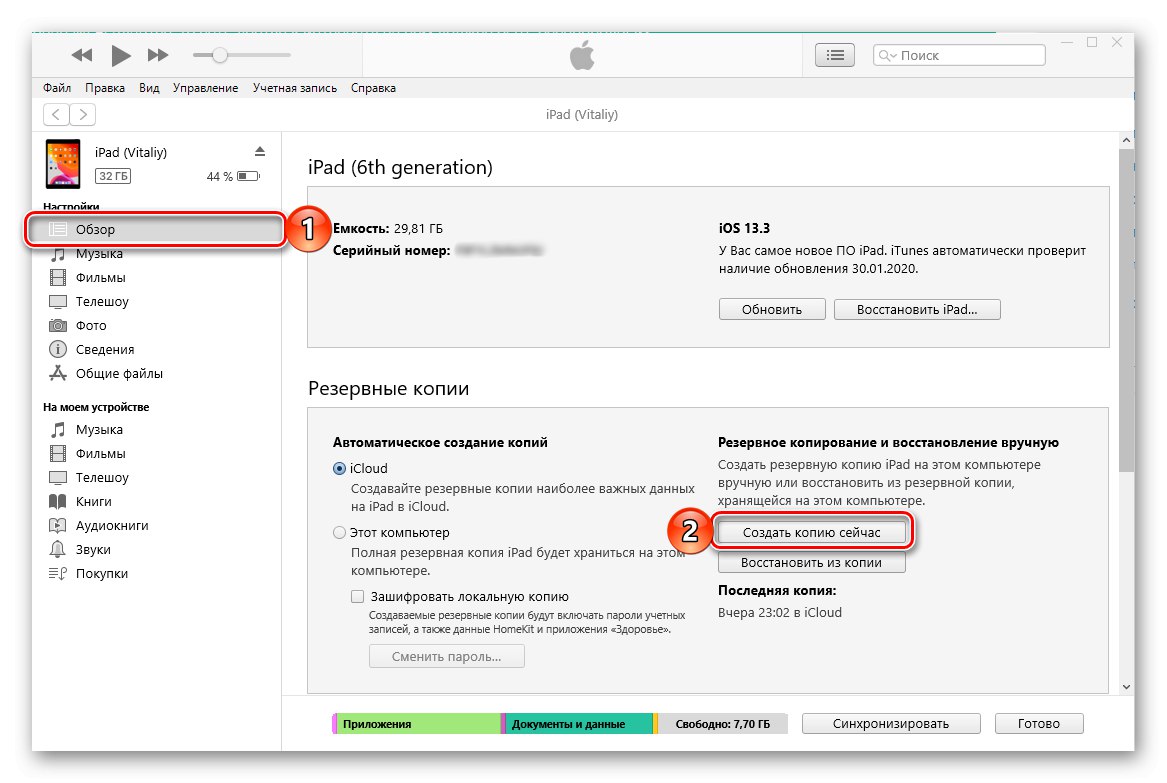Select Общие файлы in the sidebar
Viewport: 1167px width, 783px height.
click(119, 374)
